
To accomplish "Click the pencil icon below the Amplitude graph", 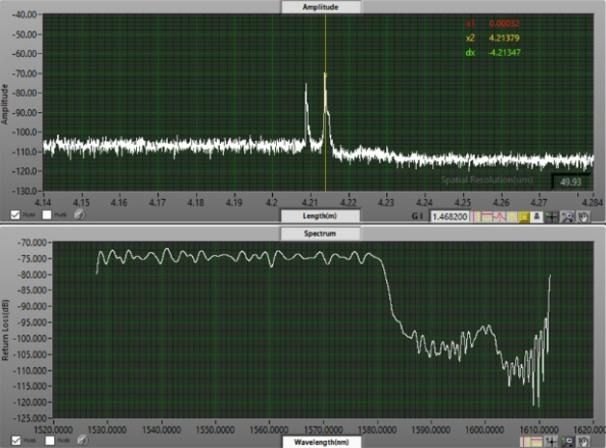I will coord(78,214).
